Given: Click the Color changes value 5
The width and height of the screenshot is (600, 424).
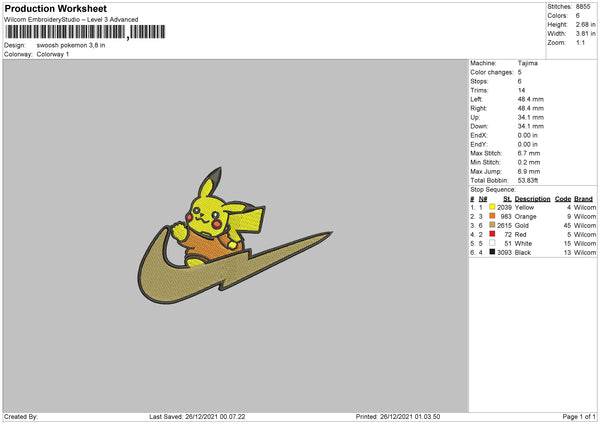Looking at the screenshot, I should (x=520, y=72).
